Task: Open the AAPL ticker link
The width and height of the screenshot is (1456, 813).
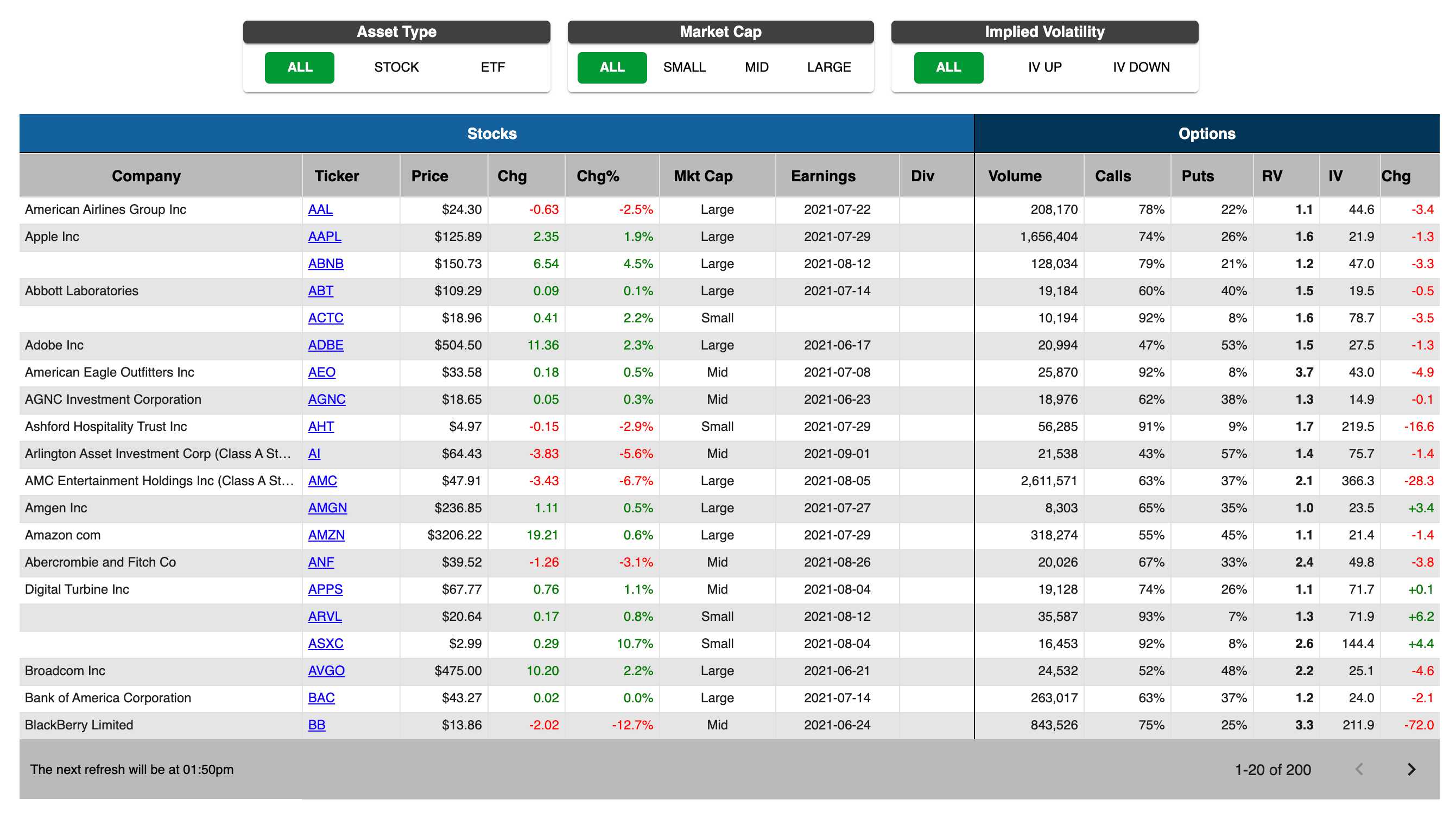Action: pos(325,237)
